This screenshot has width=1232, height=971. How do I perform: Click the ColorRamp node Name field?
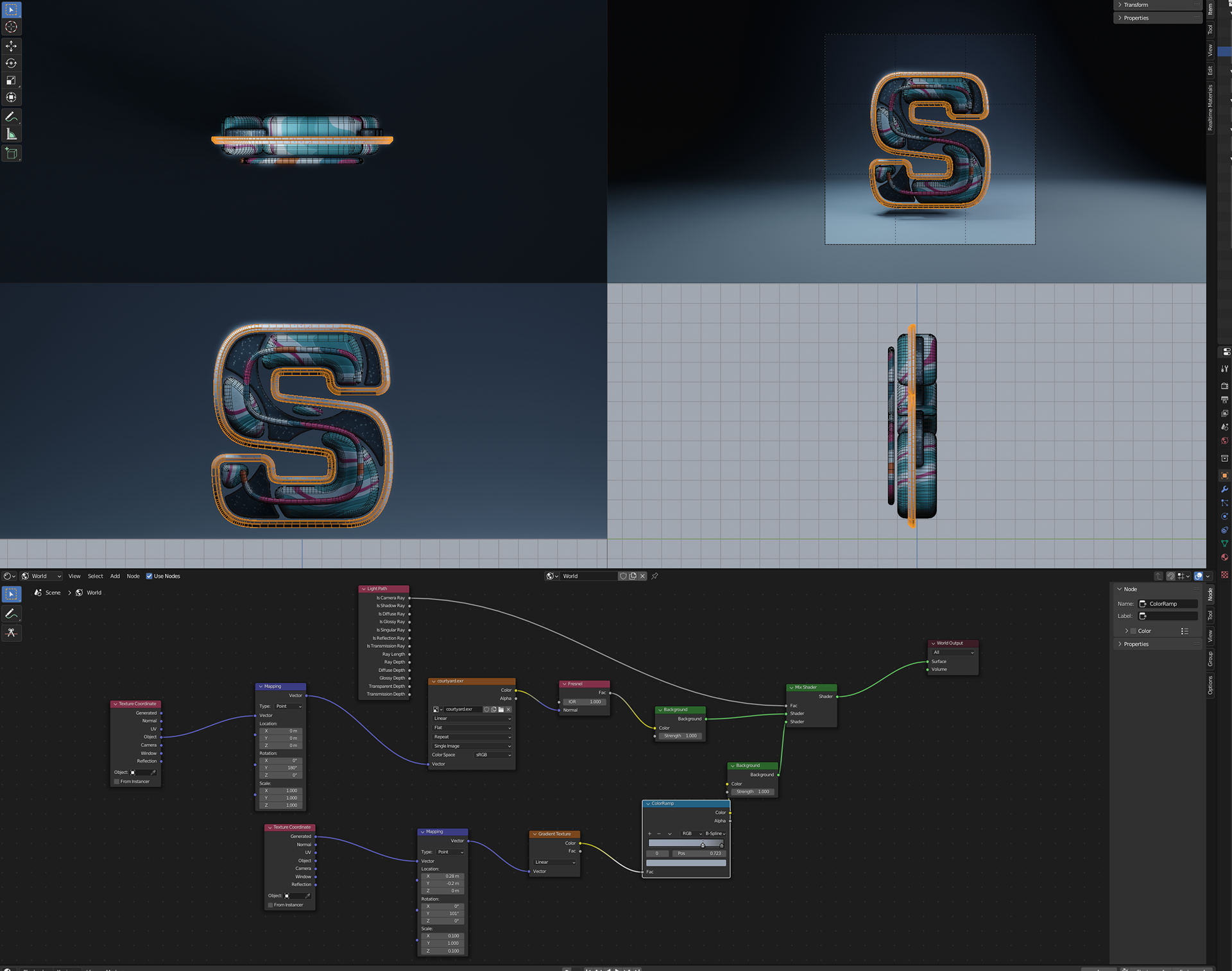(1168, 604)
